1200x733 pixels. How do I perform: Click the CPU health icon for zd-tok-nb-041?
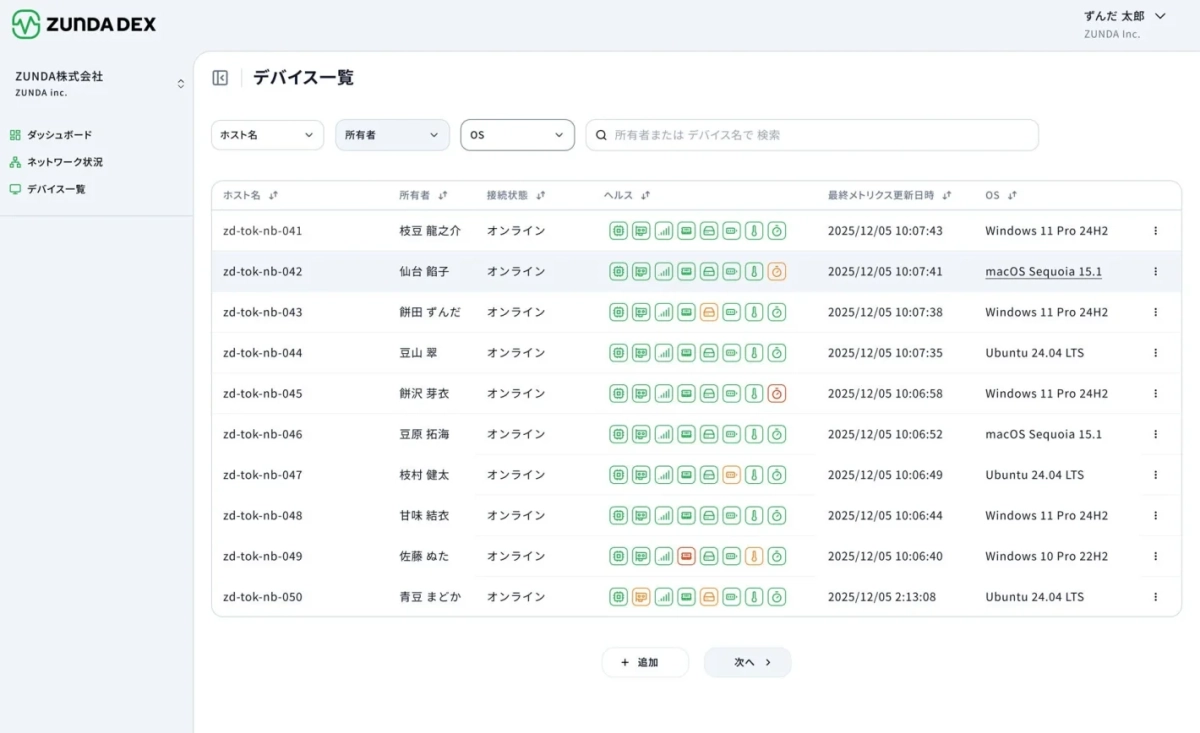[618, 230]
